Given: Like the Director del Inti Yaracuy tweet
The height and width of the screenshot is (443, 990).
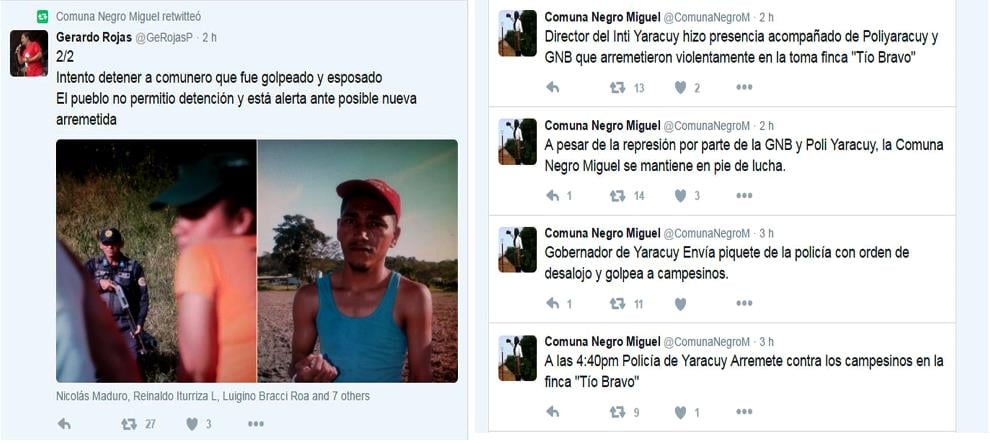Looking at the screenshot, I should point(680,88).
